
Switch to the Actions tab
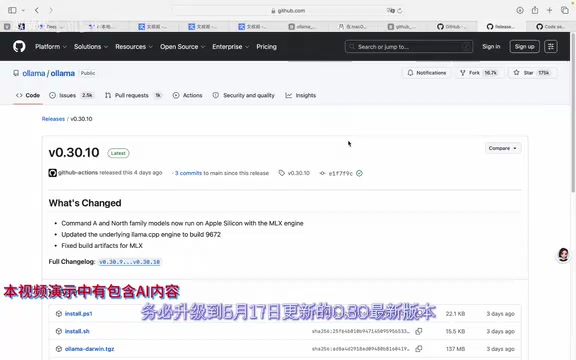[x=187, y=95]
